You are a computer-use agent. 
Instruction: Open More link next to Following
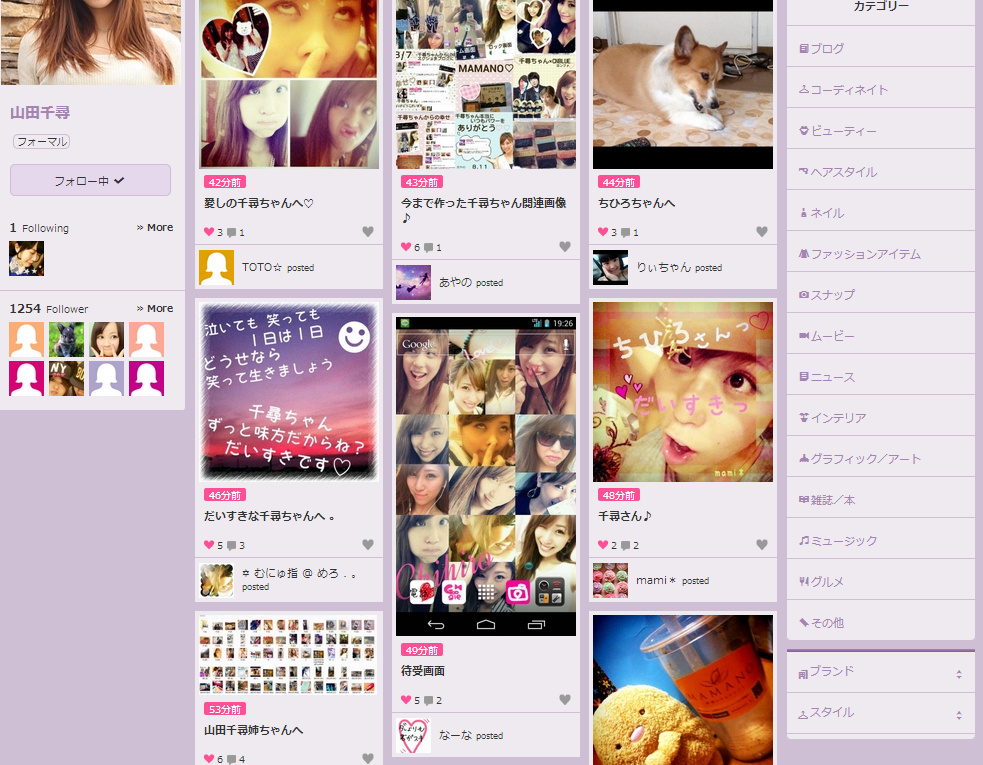click(x=155, y=227)
